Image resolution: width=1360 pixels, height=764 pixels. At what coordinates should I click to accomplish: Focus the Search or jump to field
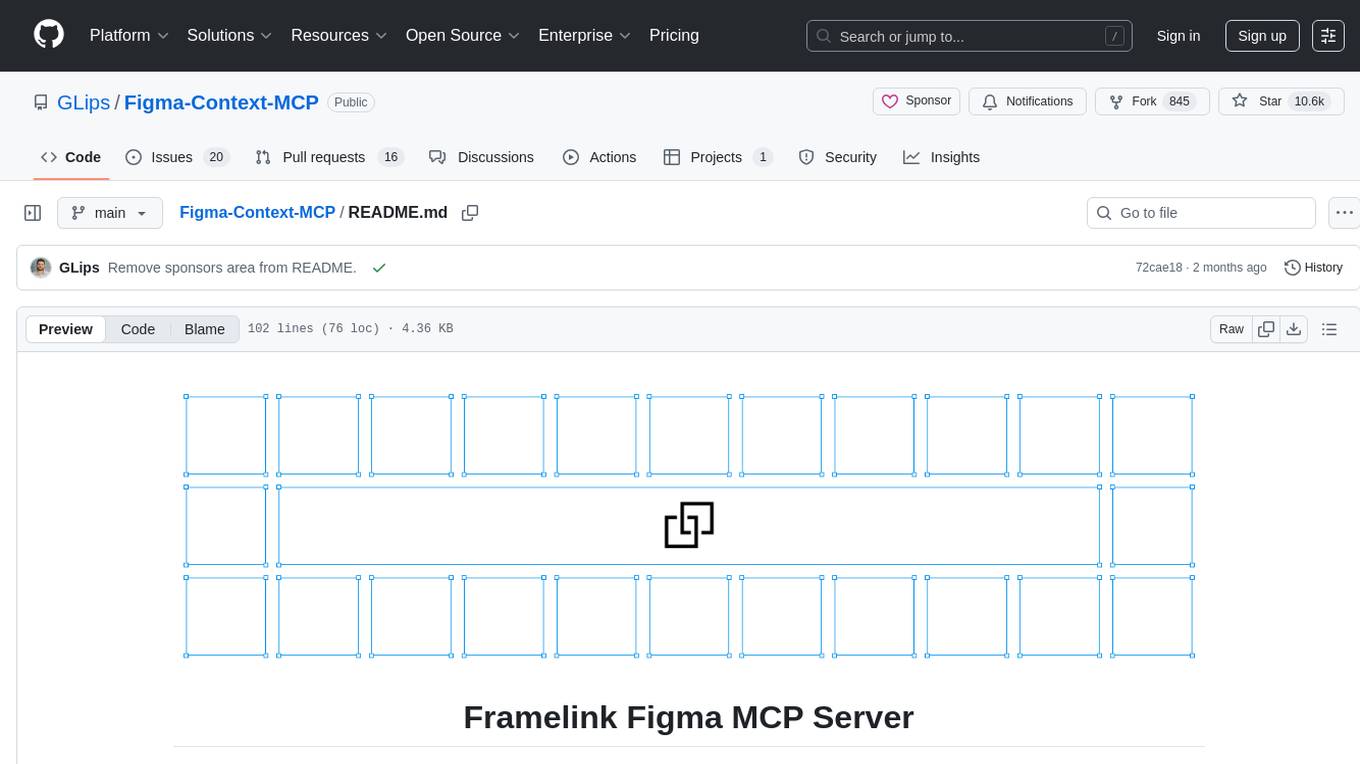point(969,36)
